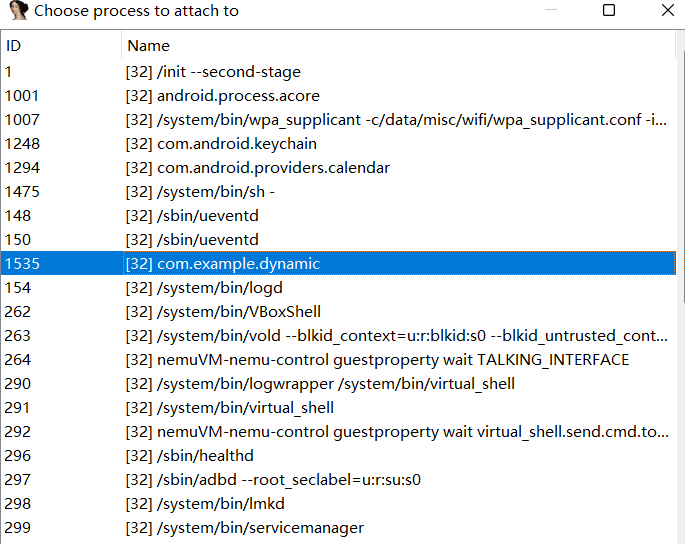Click process ID 154 cell

pyautogui.click(x=18, y=288)
